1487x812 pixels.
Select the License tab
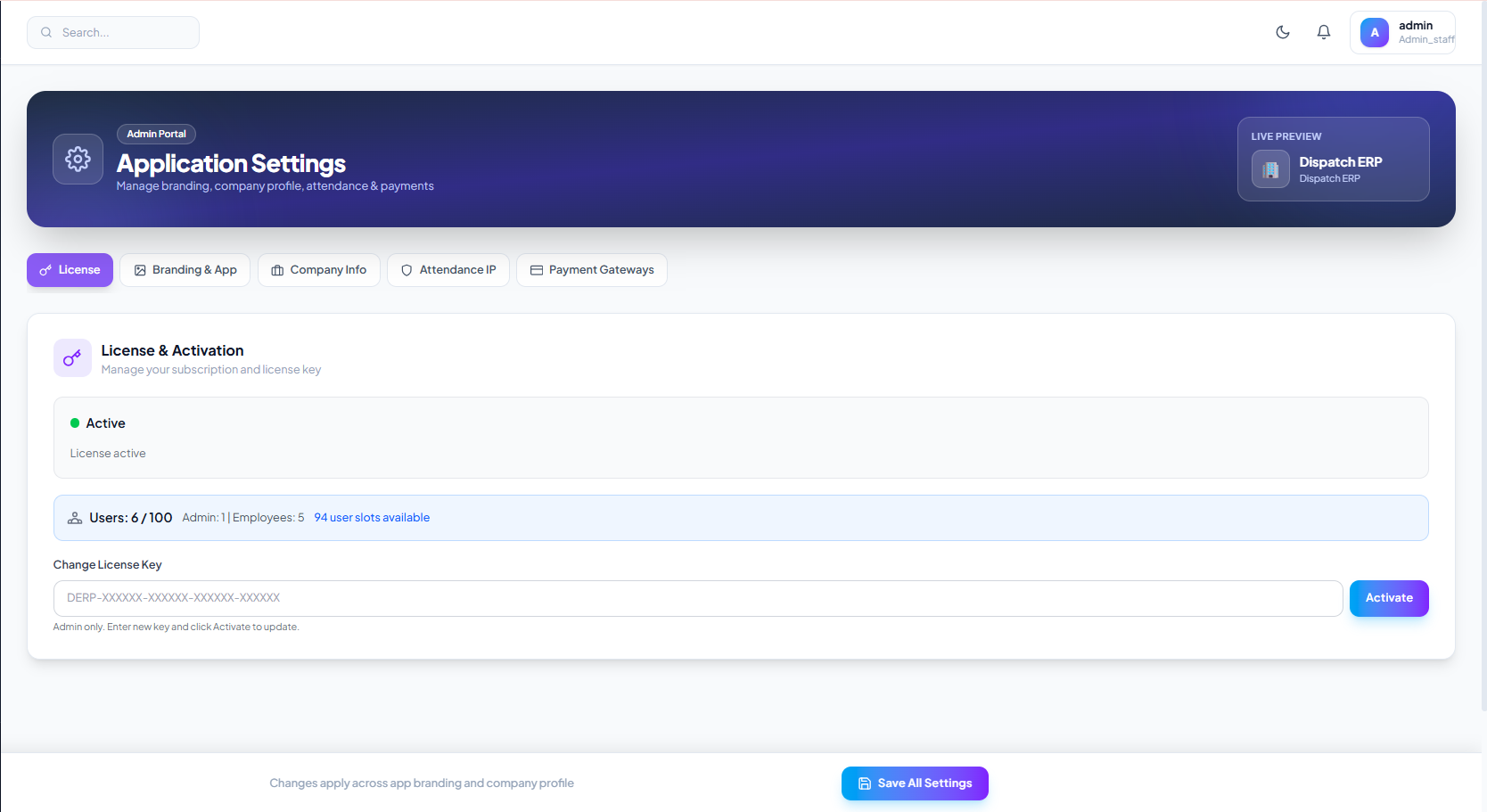pos(70,270)
